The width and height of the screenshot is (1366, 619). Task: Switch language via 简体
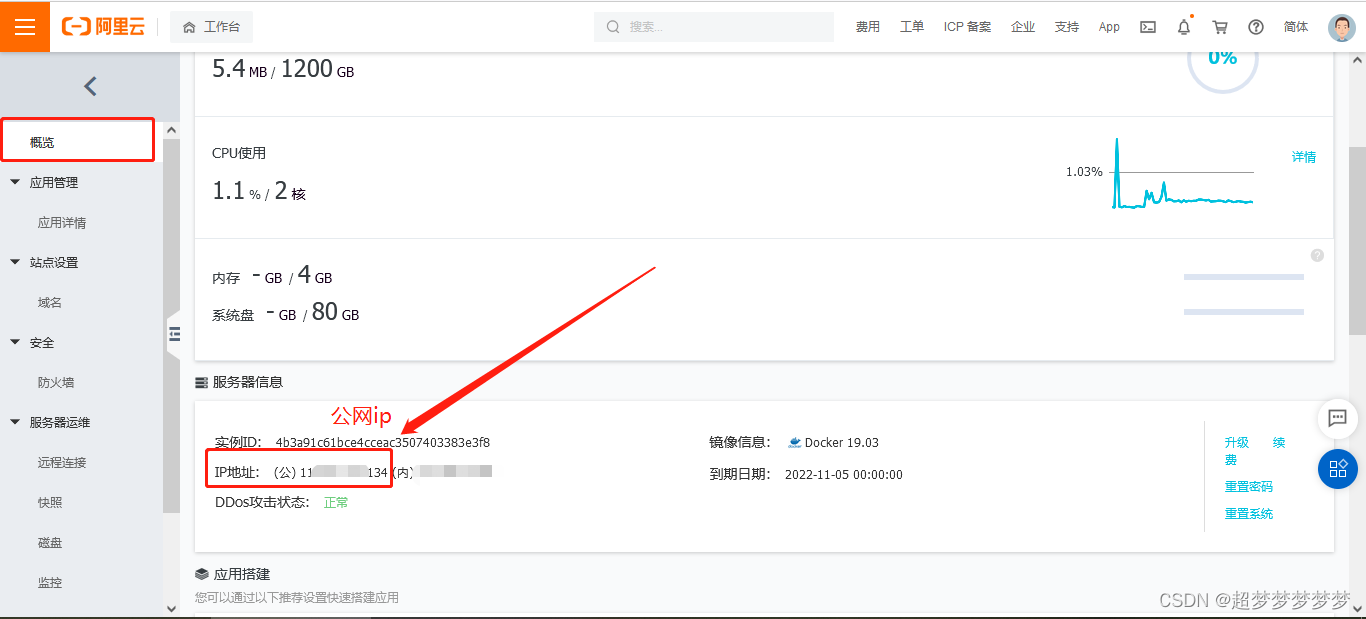coord(1296,27)
